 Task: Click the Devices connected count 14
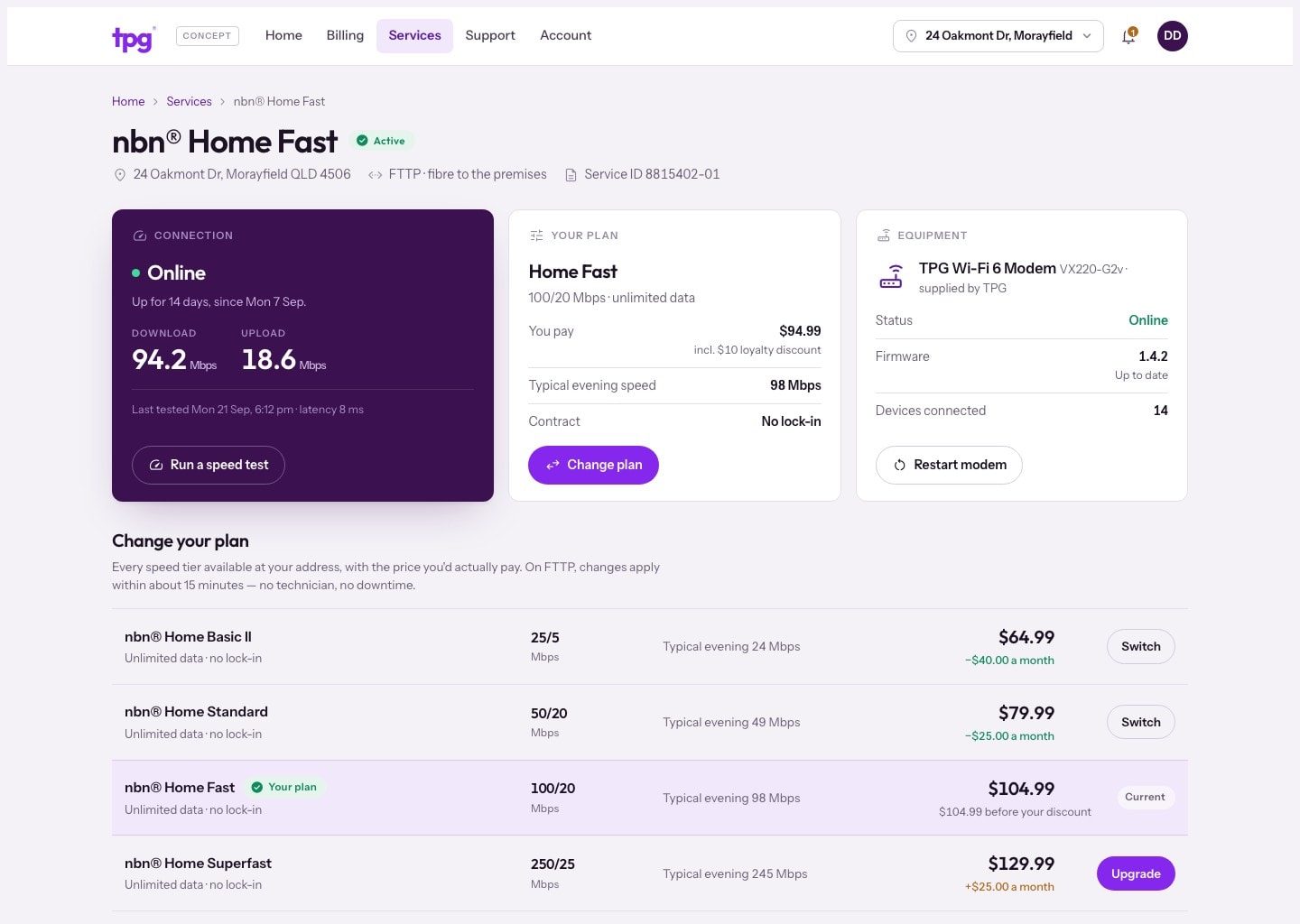pyautogui.click(x=1160, y=411)
